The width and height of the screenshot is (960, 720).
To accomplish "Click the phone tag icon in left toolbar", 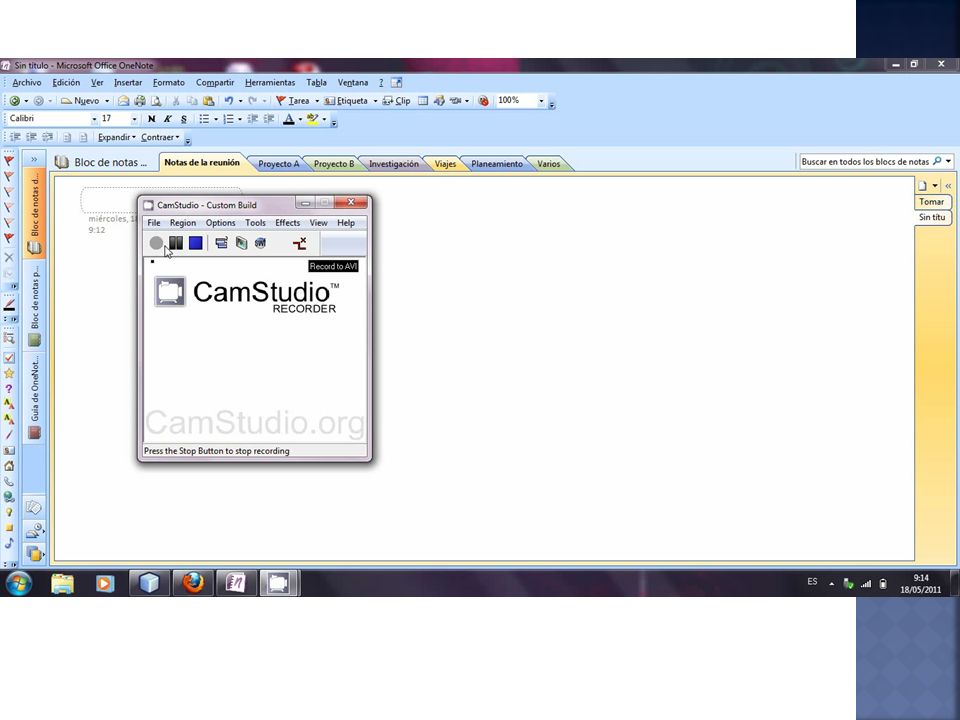I will (x=9, y=481).
